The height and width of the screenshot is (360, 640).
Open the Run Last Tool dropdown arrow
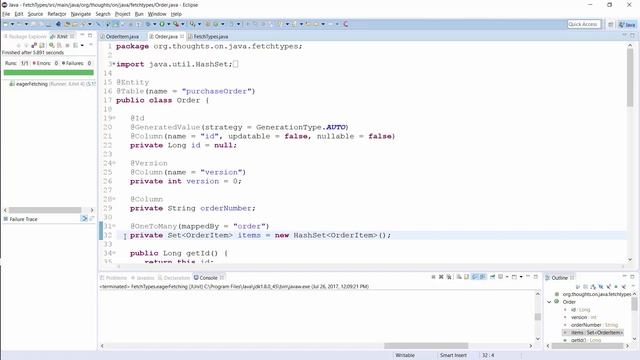click(182, 24)
